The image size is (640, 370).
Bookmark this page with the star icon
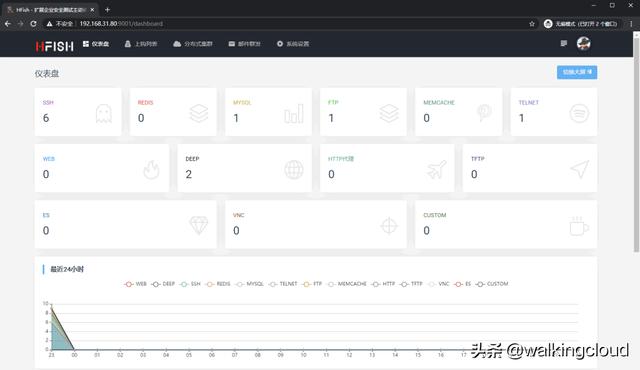point(532,24)
